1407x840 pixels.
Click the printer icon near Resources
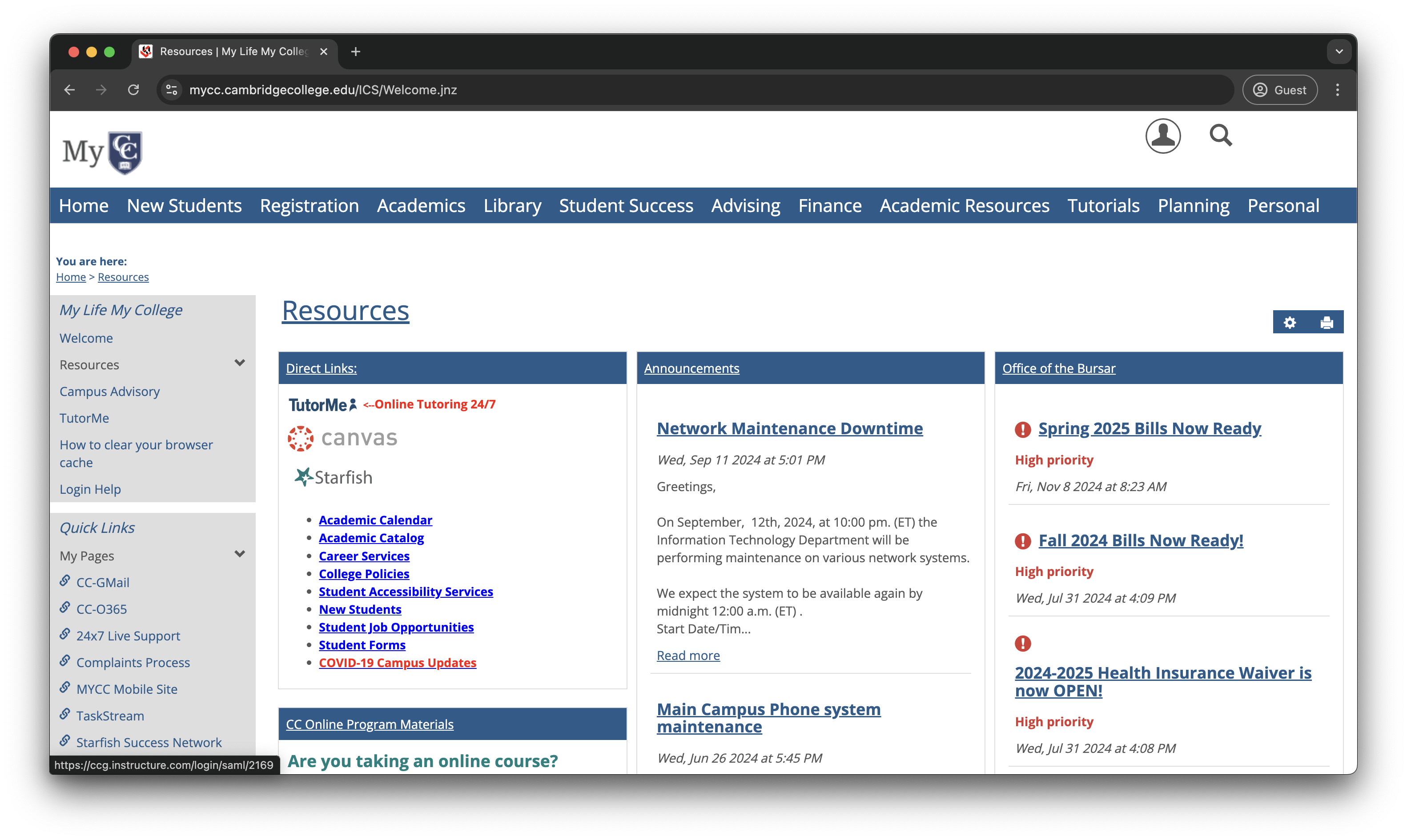pos(1326,323)
